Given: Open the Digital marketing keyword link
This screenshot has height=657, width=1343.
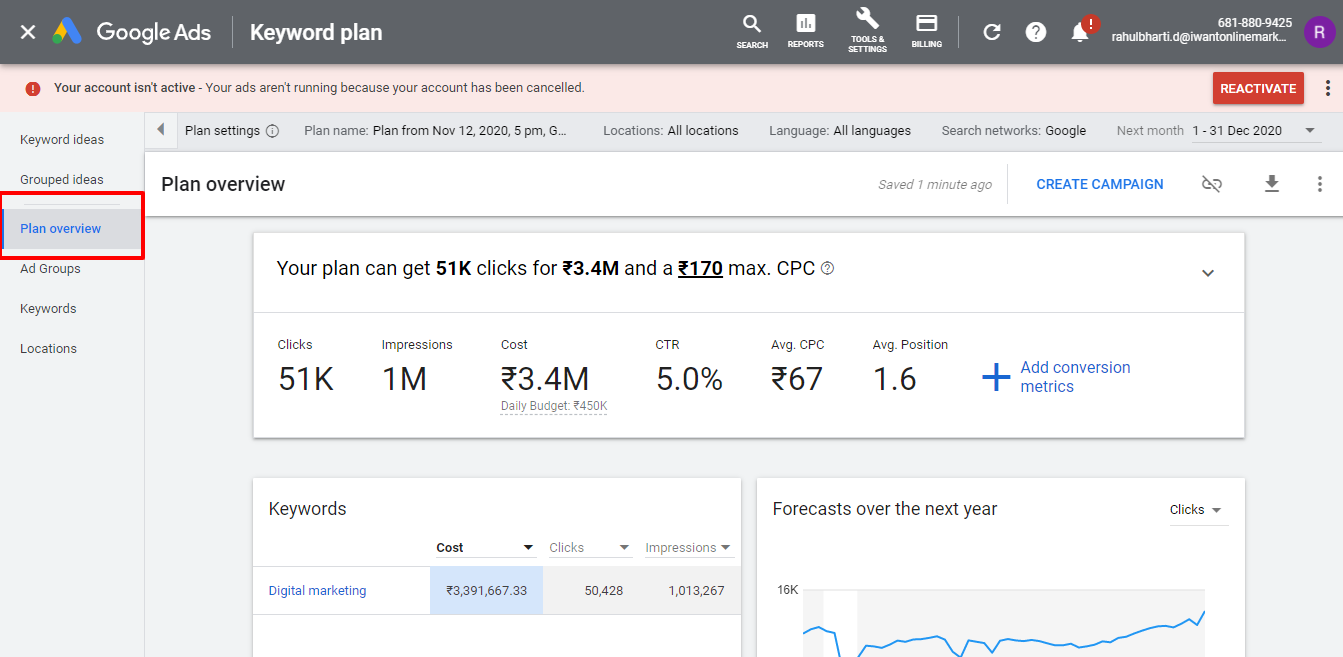Looking at the screenshot, I should click(x=317, y=591).
